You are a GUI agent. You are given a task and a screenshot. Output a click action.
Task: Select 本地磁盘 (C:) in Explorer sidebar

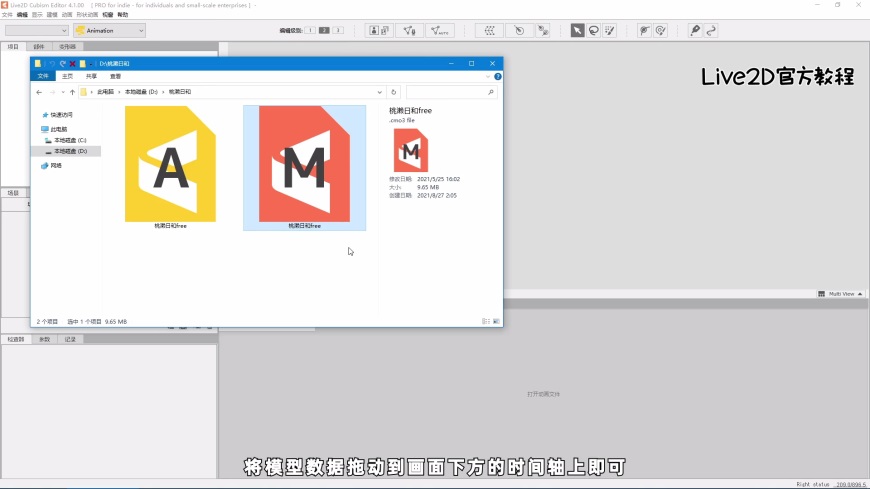click(x=70, y=140)
